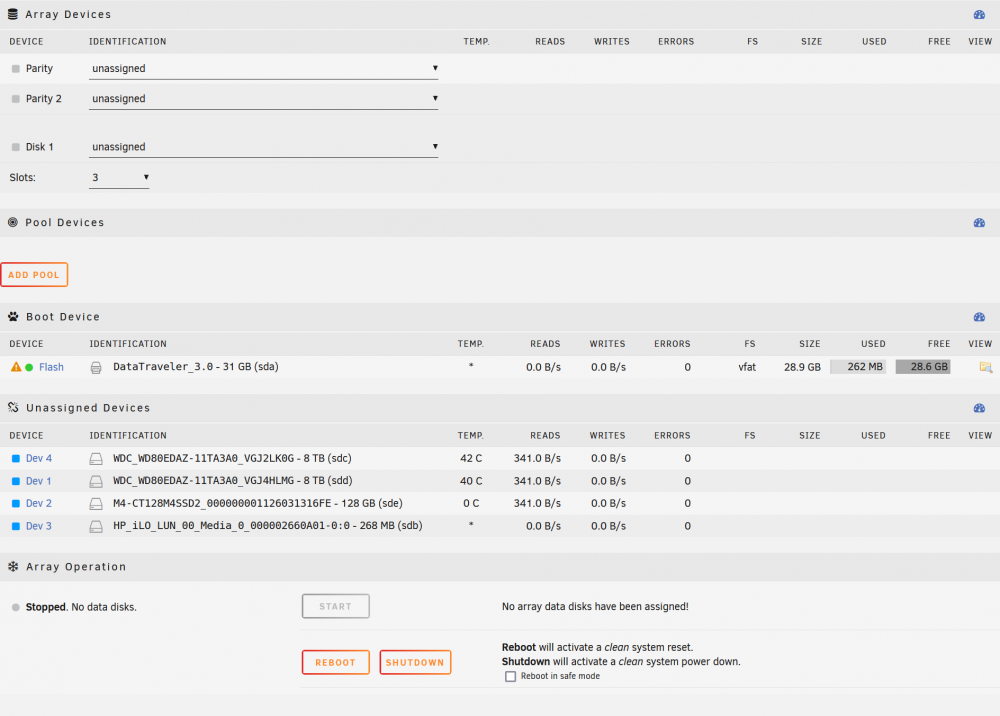The height and width of the screenshot is (716, 1000).
Task: Click blue status square for Dev 3
Action: (x=16, y=526)
